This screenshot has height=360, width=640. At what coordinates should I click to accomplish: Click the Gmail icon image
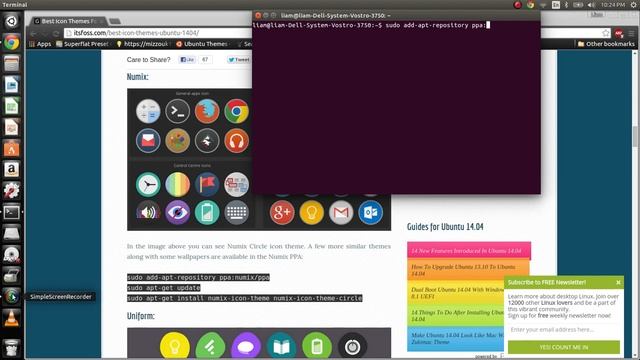341,212
